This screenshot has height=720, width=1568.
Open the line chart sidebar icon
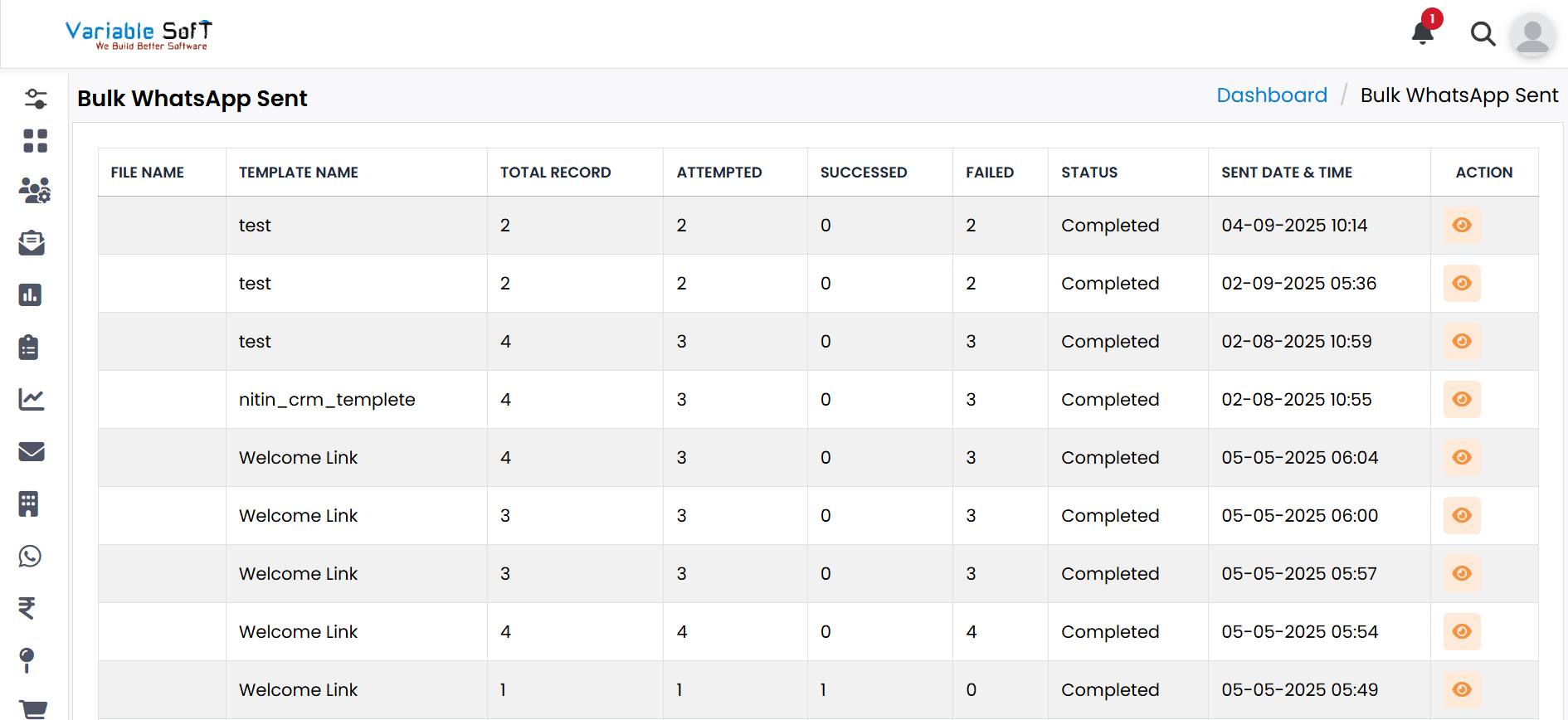(32, 399)
